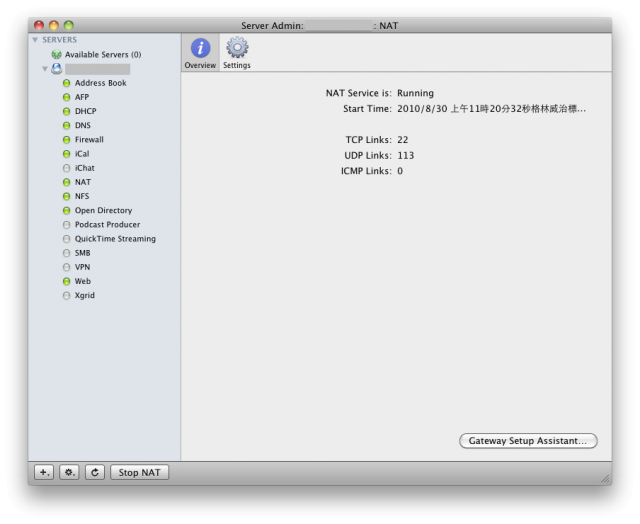Click the Start Time value 2010/8/30
Screen dimensions: 640x524
point(491,109)
